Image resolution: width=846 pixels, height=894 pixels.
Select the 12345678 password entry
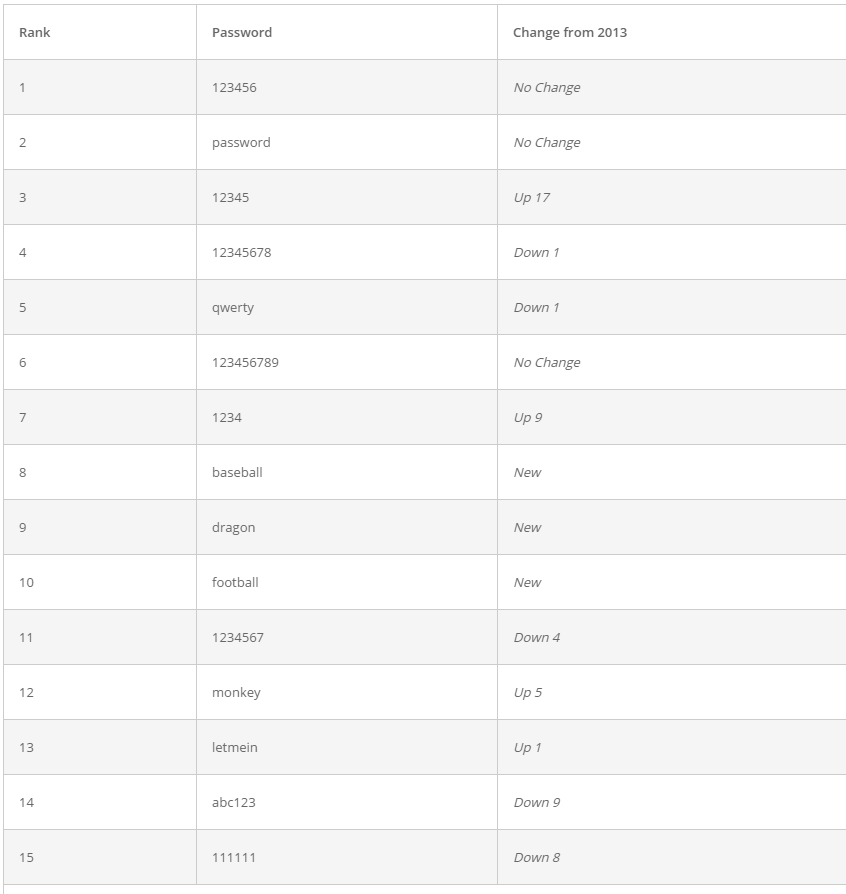coord(242,253)
